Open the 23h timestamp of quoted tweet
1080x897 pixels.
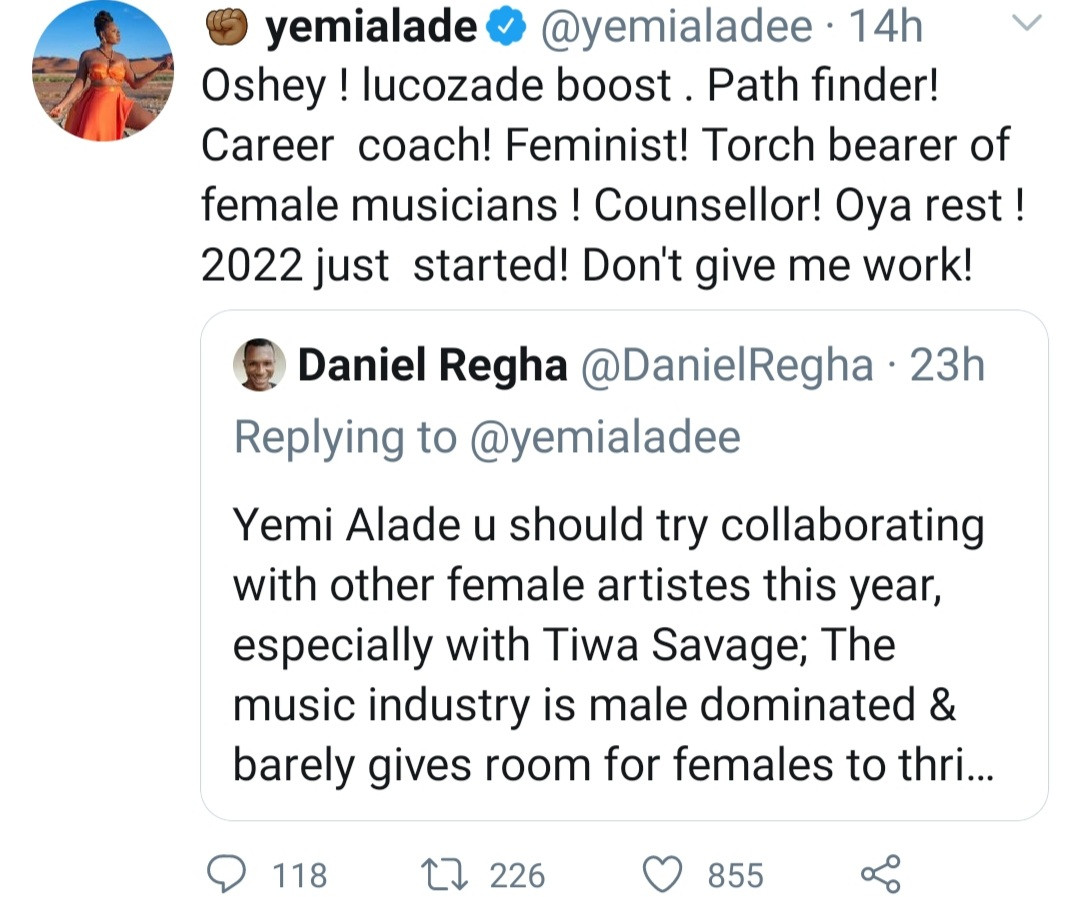947,366
